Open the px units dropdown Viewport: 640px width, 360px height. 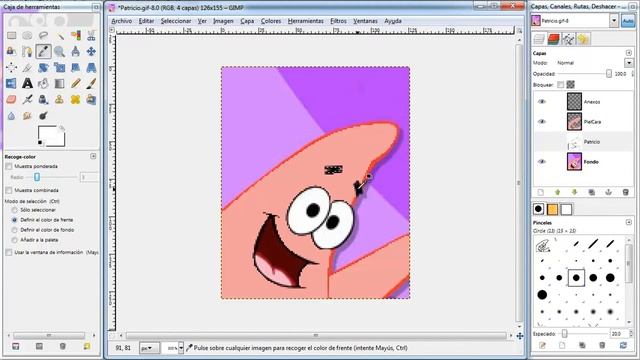click(149, 348)
